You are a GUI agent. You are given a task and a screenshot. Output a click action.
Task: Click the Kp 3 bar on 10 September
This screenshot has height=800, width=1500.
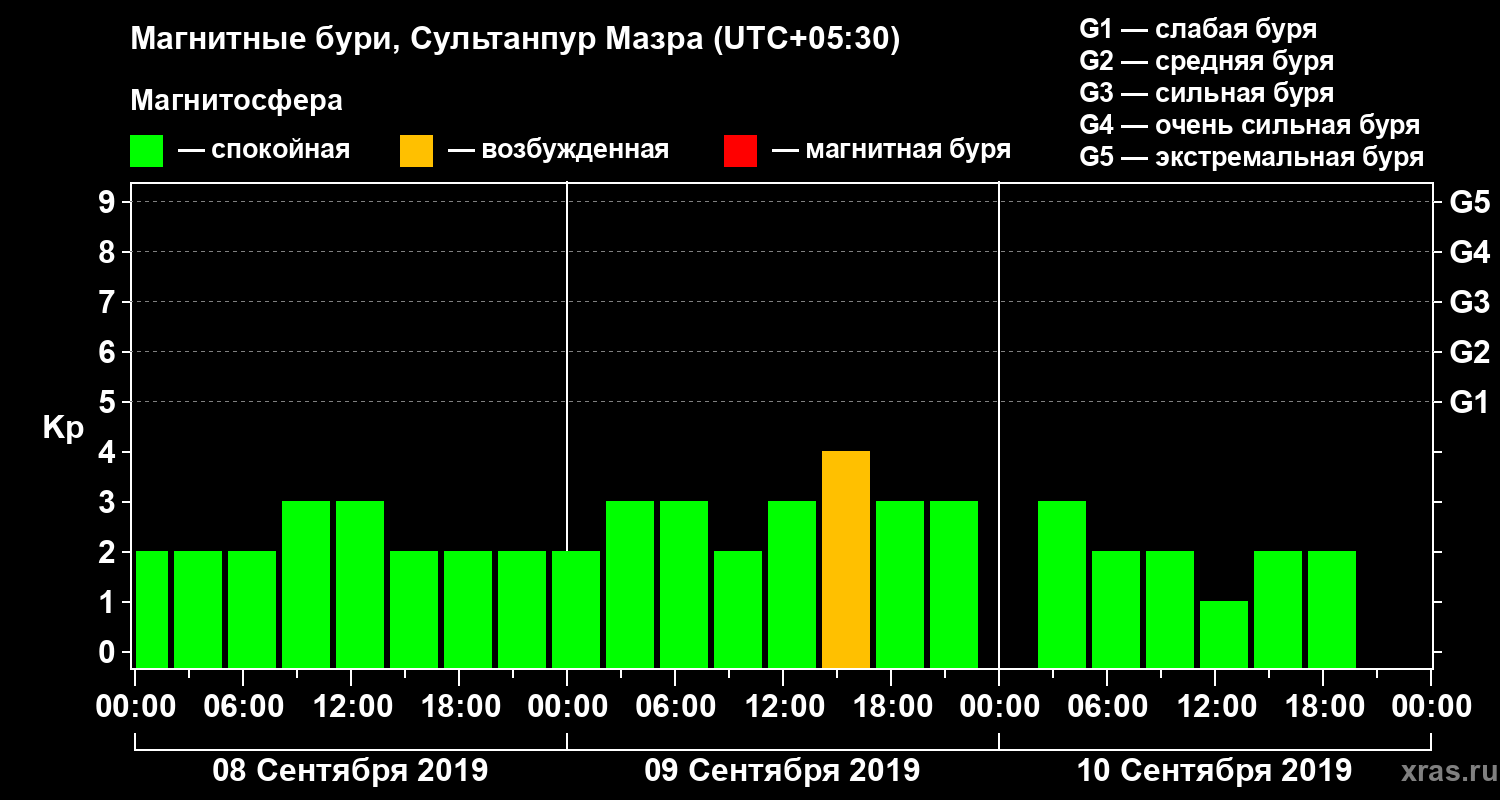tap(1062, 585)
